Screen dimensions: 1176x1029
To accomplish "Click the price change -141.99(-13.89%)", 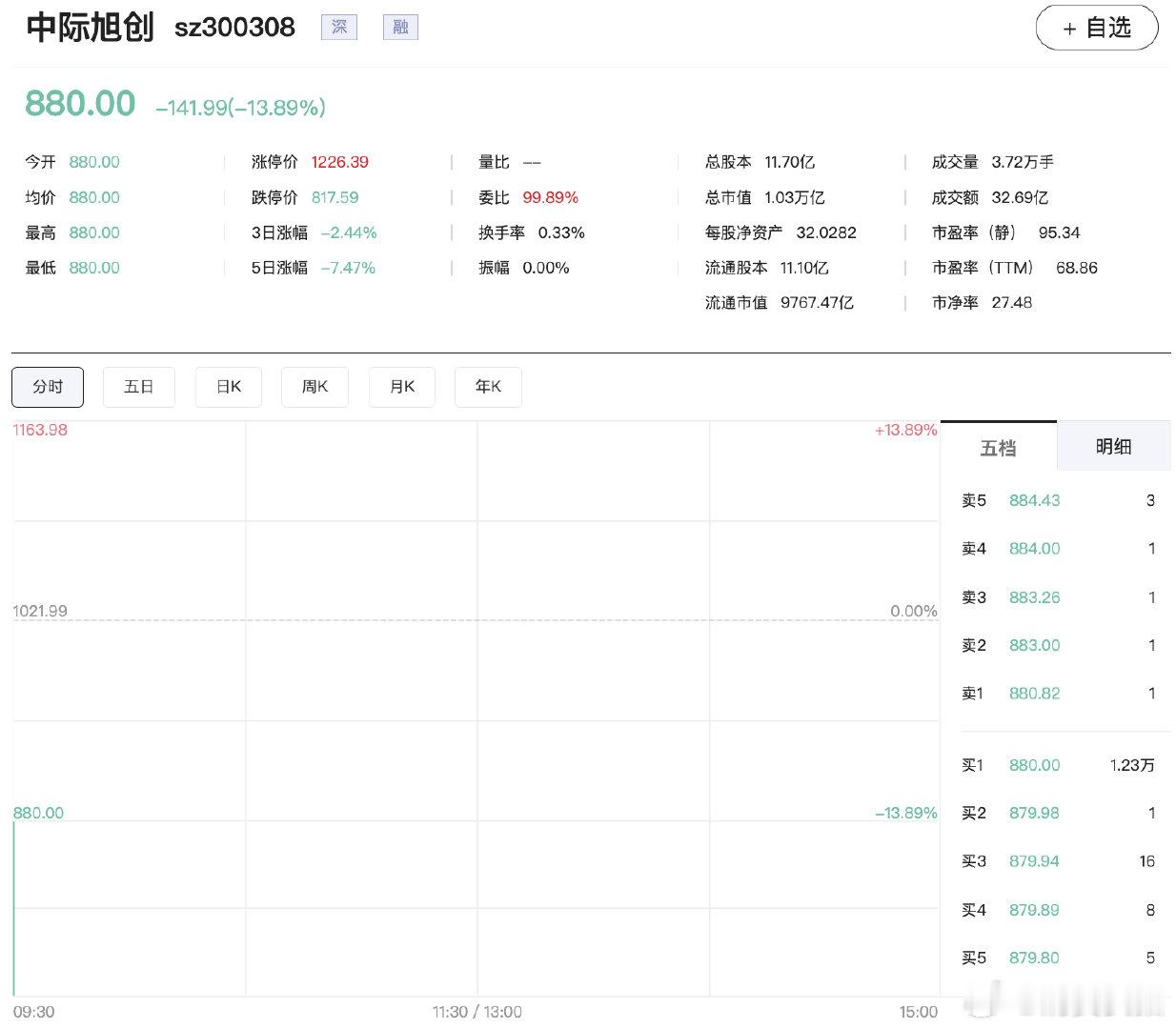I will 241,108.
